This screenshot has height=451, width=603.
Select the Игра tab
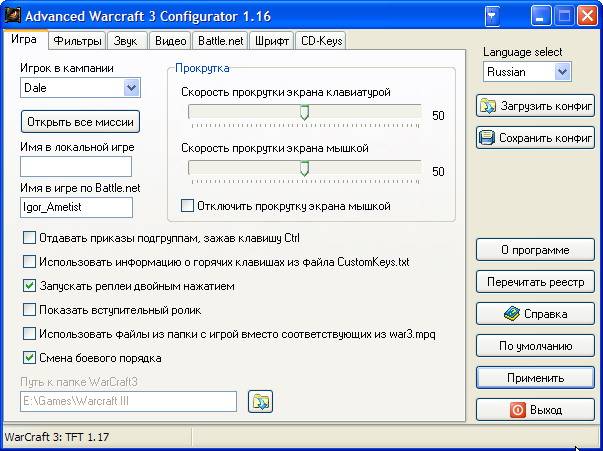pyautogui.click(x=24, y=39)
